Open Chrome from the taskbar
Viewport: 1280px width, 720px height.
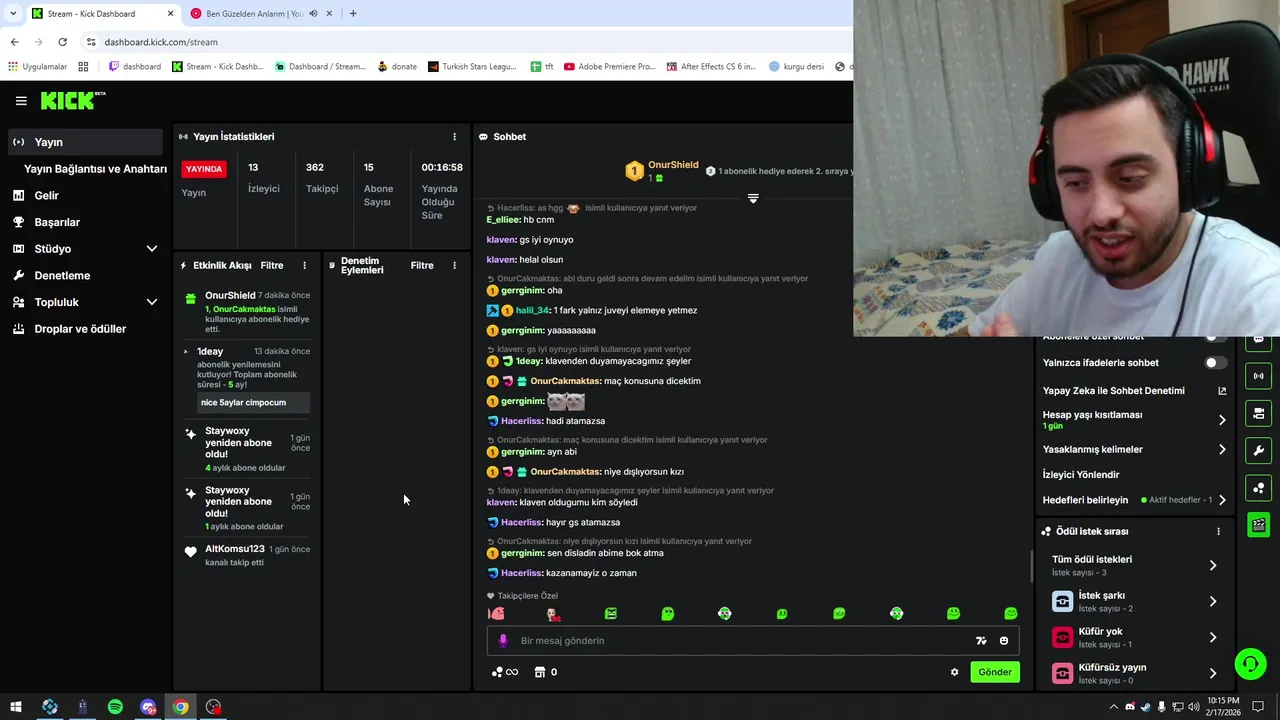click(x=180, y=707)
